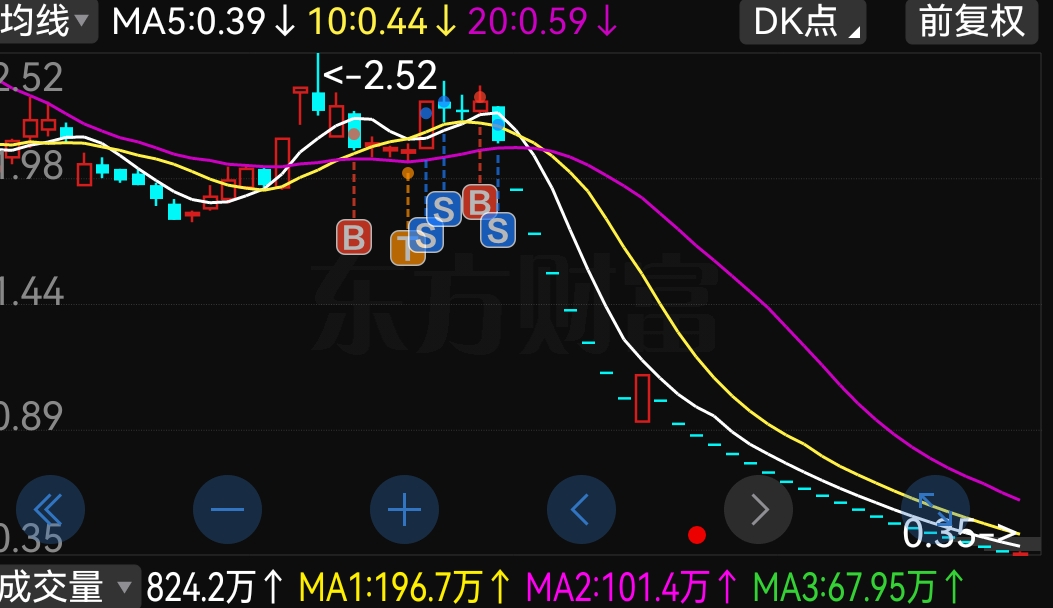Open the 均线 indicator dropdown
The width and height of the screenshot is (1053, 608).
coord(47,21)
